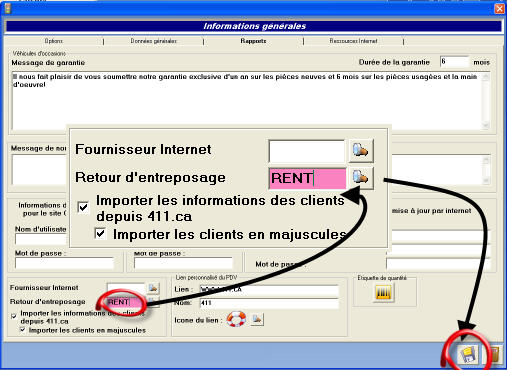Viewport: 507px width, 370px height.
Task: Switch to the Options tab
Action: 54,41
